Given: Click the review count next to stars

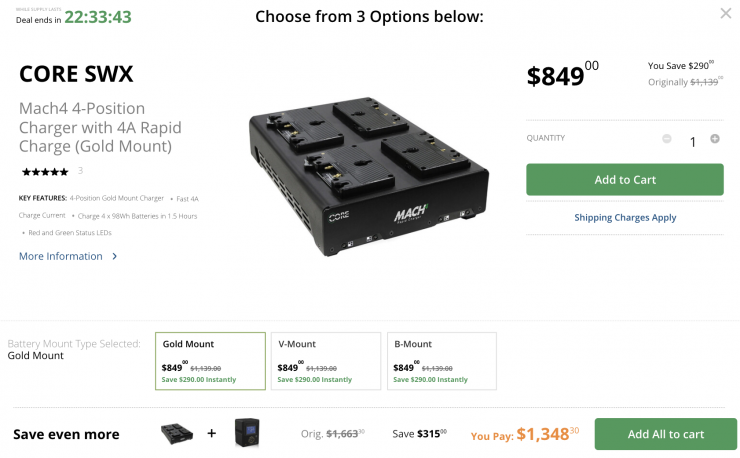Looking at the screenshot, I should 80,171.
